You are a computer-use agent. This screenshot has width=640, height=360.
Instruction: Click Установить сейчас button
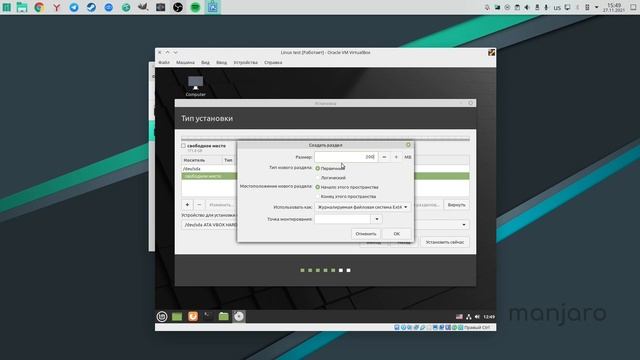tap(445, 242)
